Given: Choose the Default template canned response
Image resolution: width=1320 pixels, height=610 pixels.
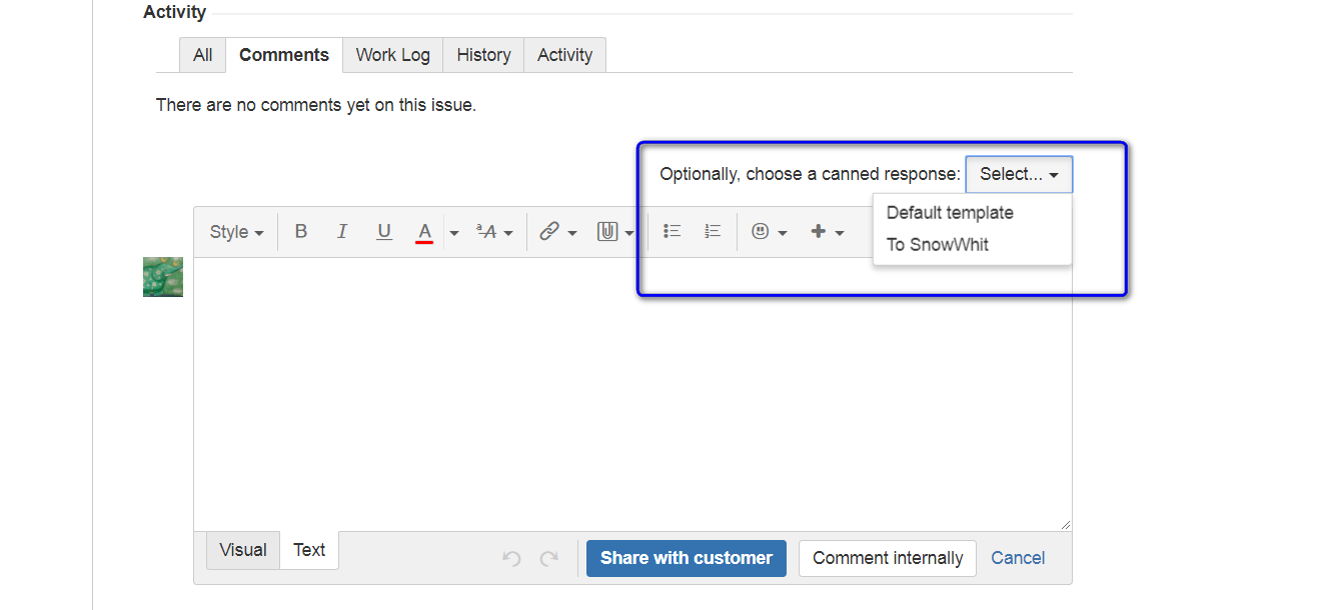Looking at the screenshot, I should point(950,213).
